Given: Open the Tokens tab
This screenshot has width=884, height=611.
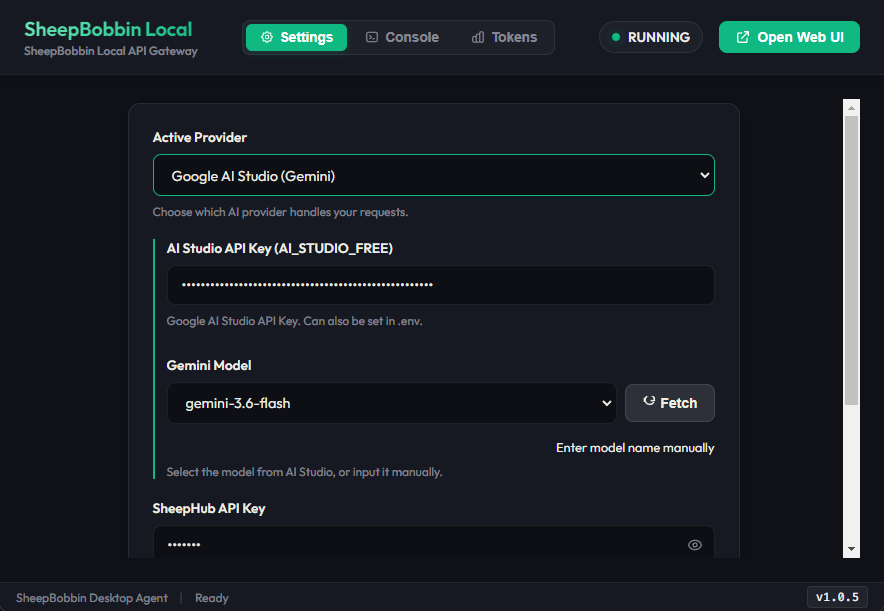Looking at the screenshot, I should tap(504, 37).
